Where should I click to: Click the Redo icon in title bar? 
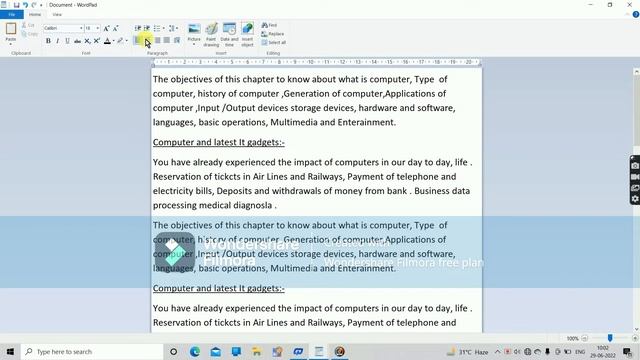point(34,5)
